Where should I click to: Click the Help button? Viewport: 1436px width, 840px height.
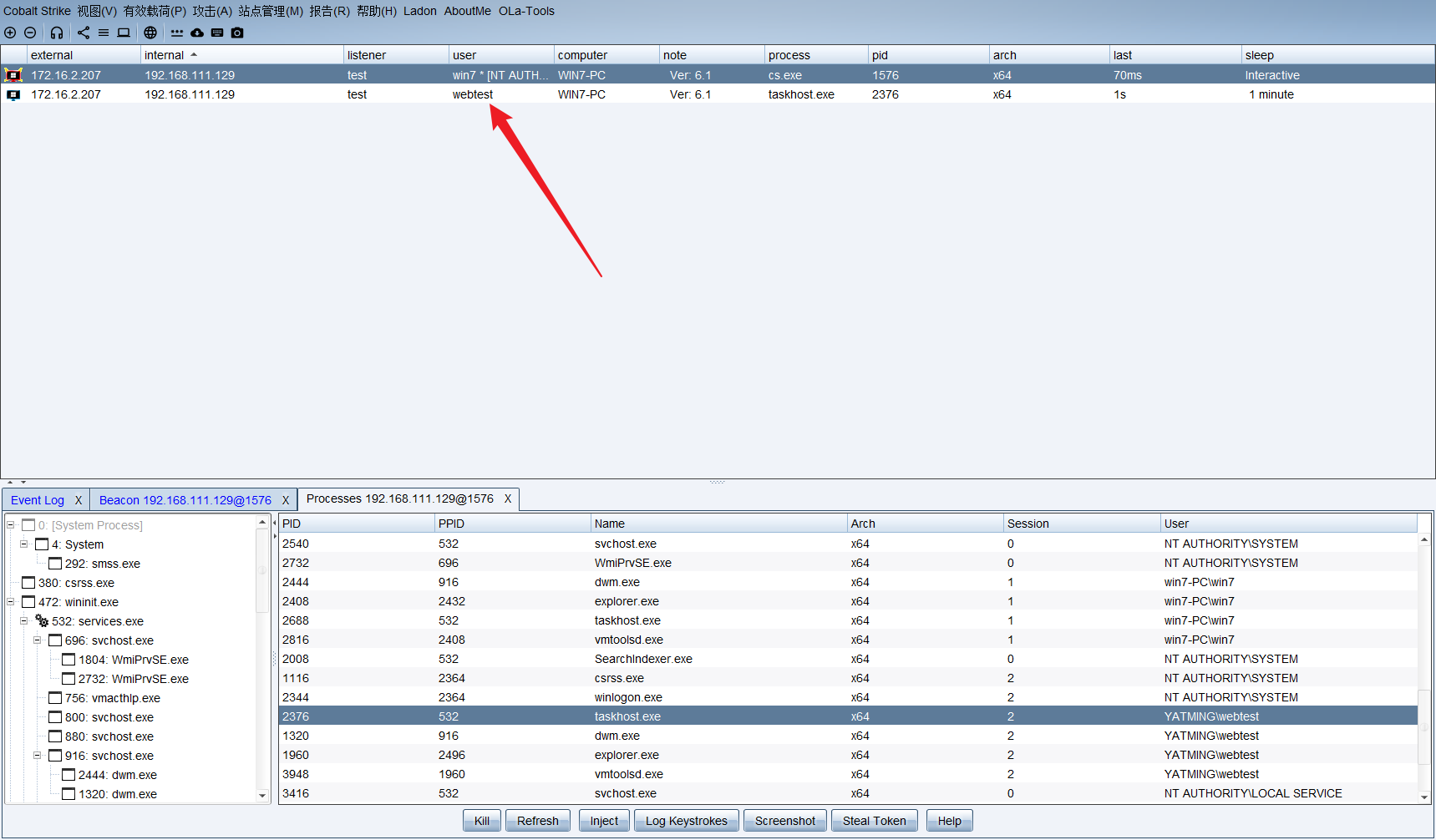[949, 821]
